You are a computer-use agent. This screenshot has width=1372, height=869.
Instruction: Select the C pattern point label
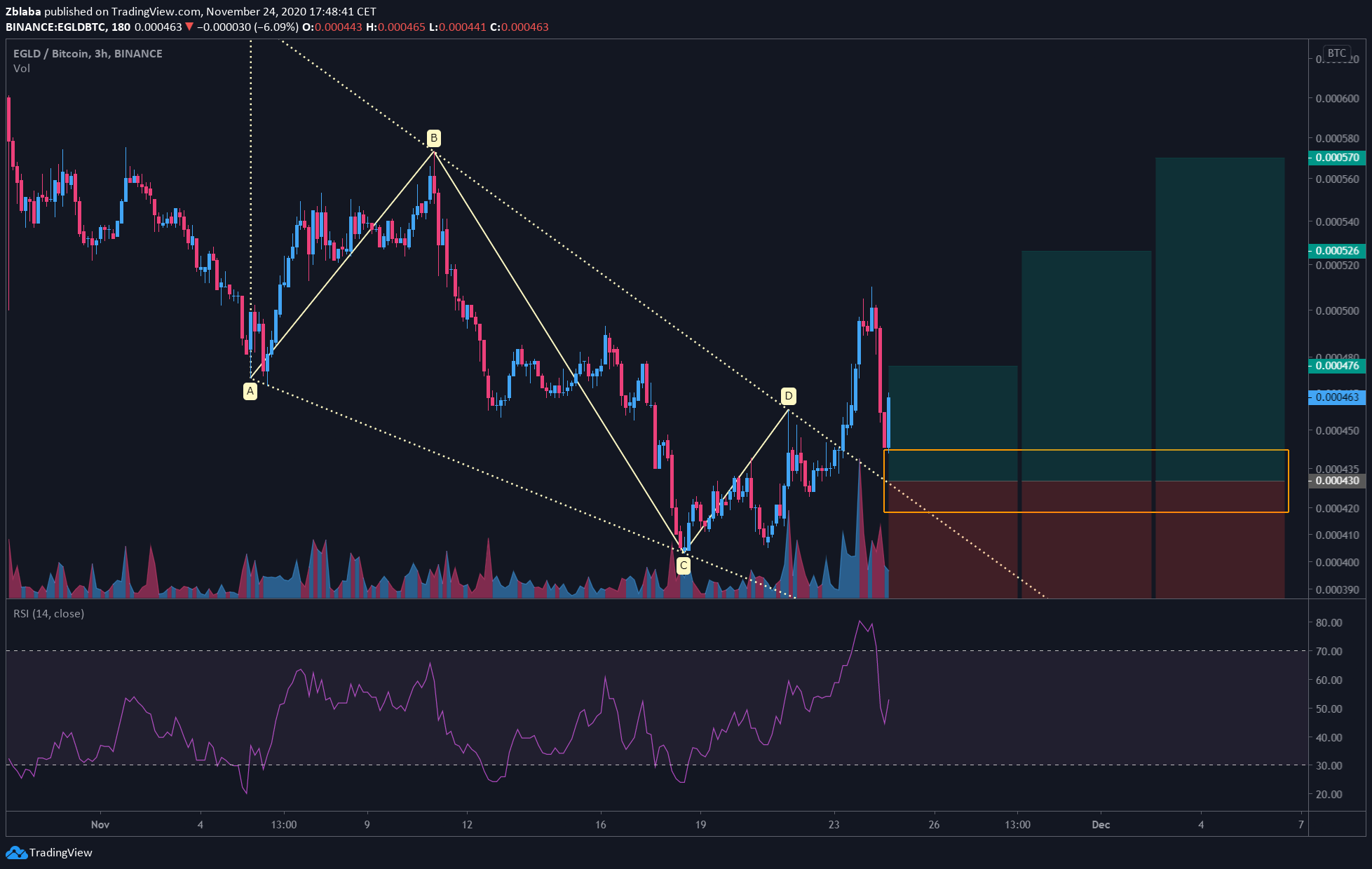684,566
